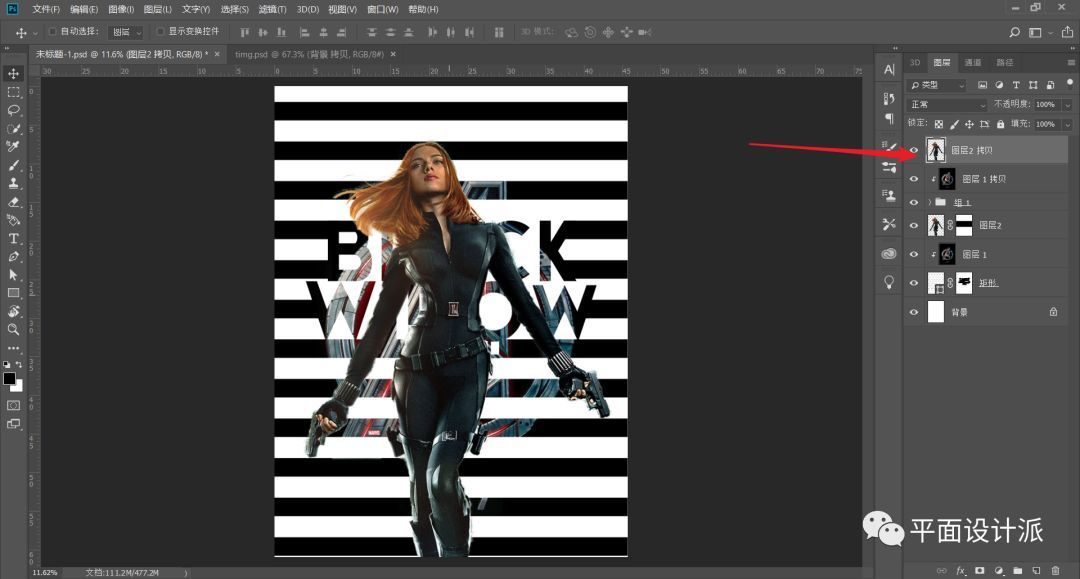
Task: Open the 正常 blend mode dropdown
Action: [x=947, y=104]
